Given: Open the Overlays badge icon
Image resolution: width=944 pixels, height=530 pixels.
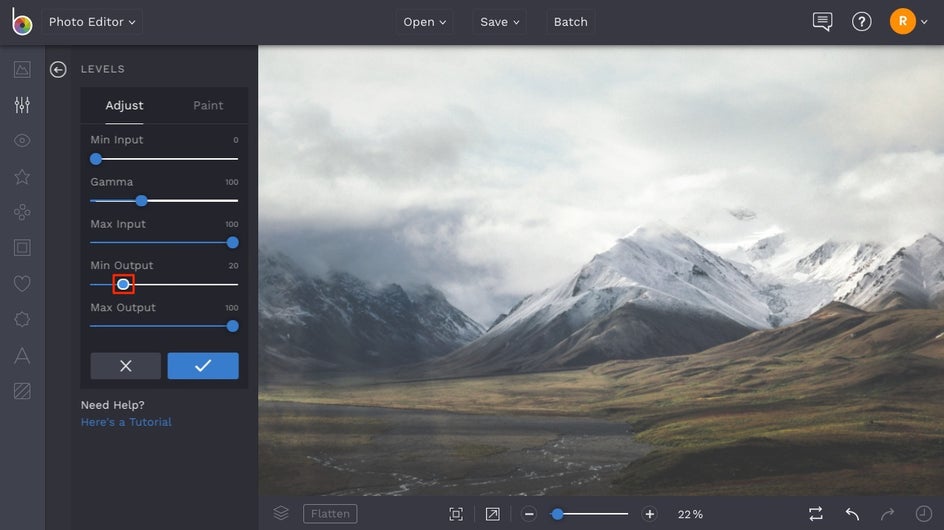Looking at the screenshot, I should click(x=22, y=319).
